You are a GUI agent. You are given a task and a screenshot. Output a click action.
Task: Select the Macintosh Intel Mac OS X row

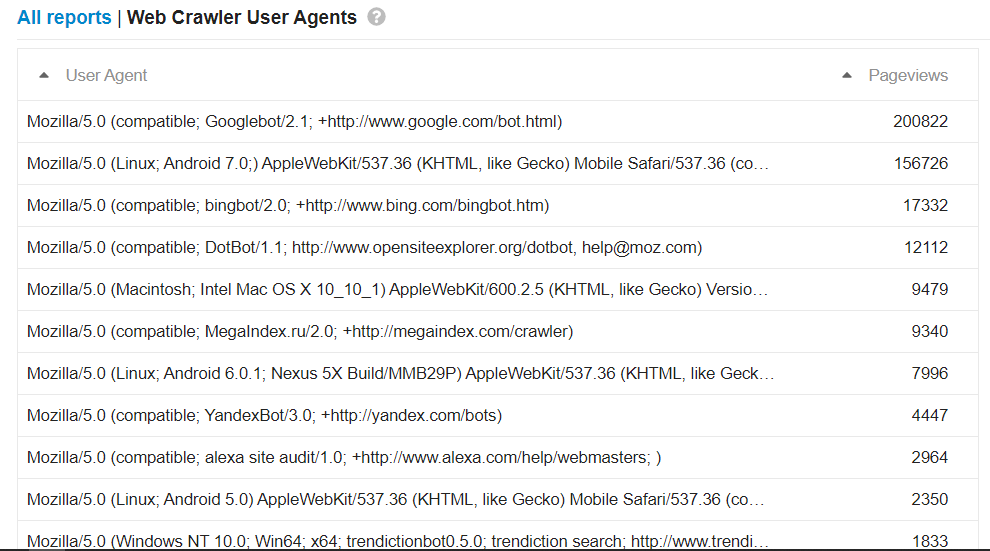tap(498, 289)
